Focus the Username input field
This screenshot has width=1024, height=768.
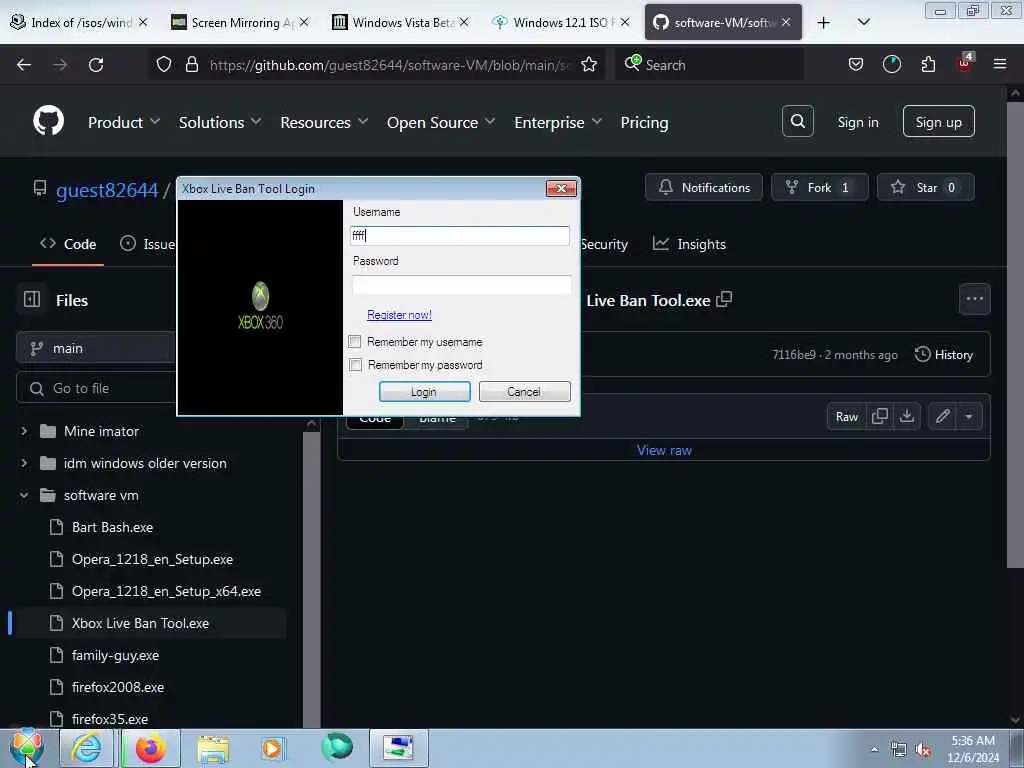pos(460,236)
